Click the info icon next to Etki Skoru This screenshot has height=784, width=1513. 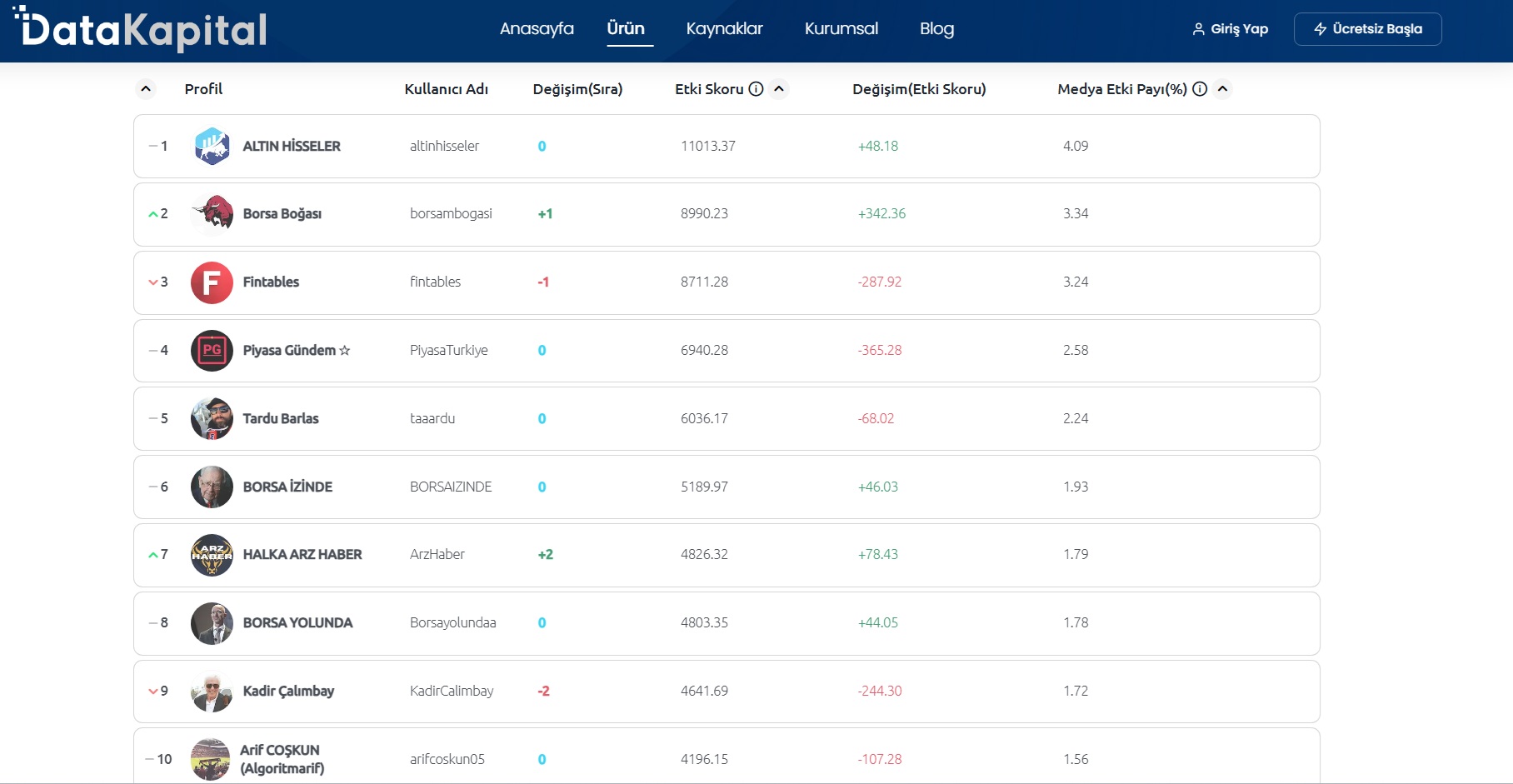[x=756, y=89]
